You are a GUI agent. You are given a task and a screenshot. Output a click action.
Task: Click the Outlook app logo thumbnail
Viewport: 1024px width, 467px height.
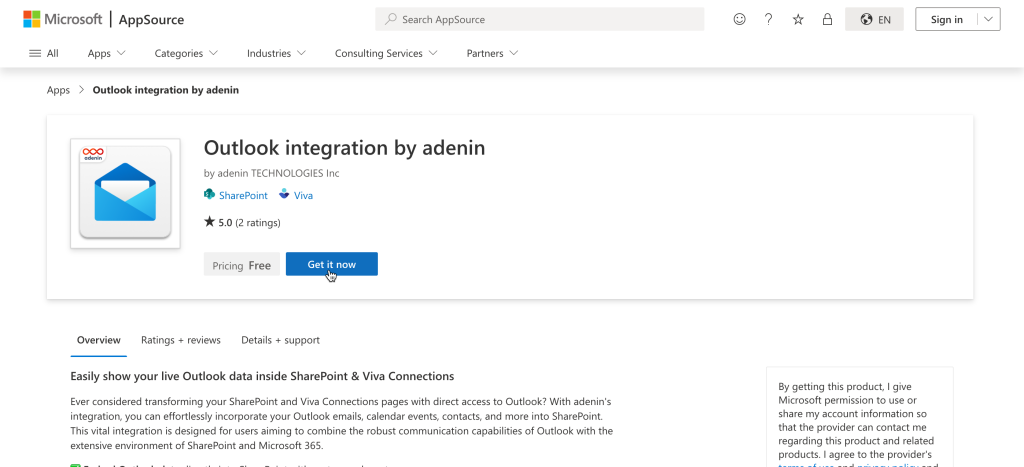coord(125,193)
